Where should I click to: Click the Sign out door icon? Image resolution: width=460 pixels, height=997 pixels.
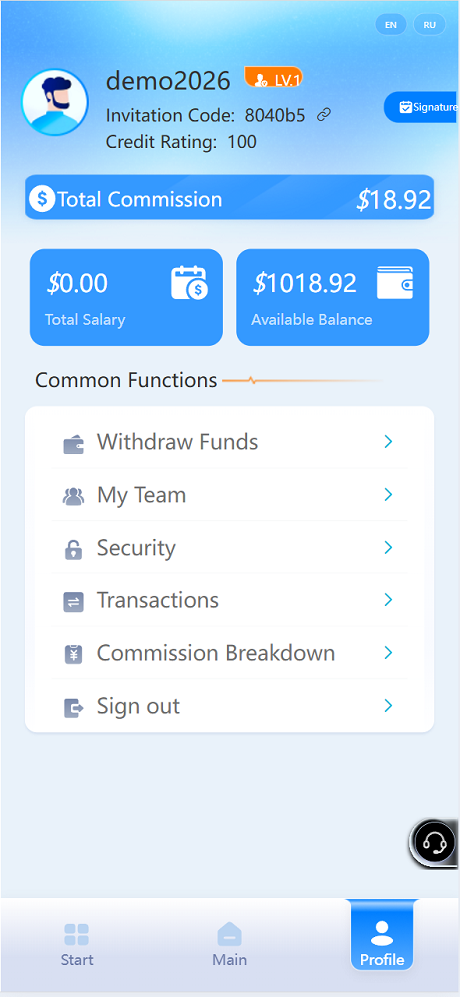[73, 707]
